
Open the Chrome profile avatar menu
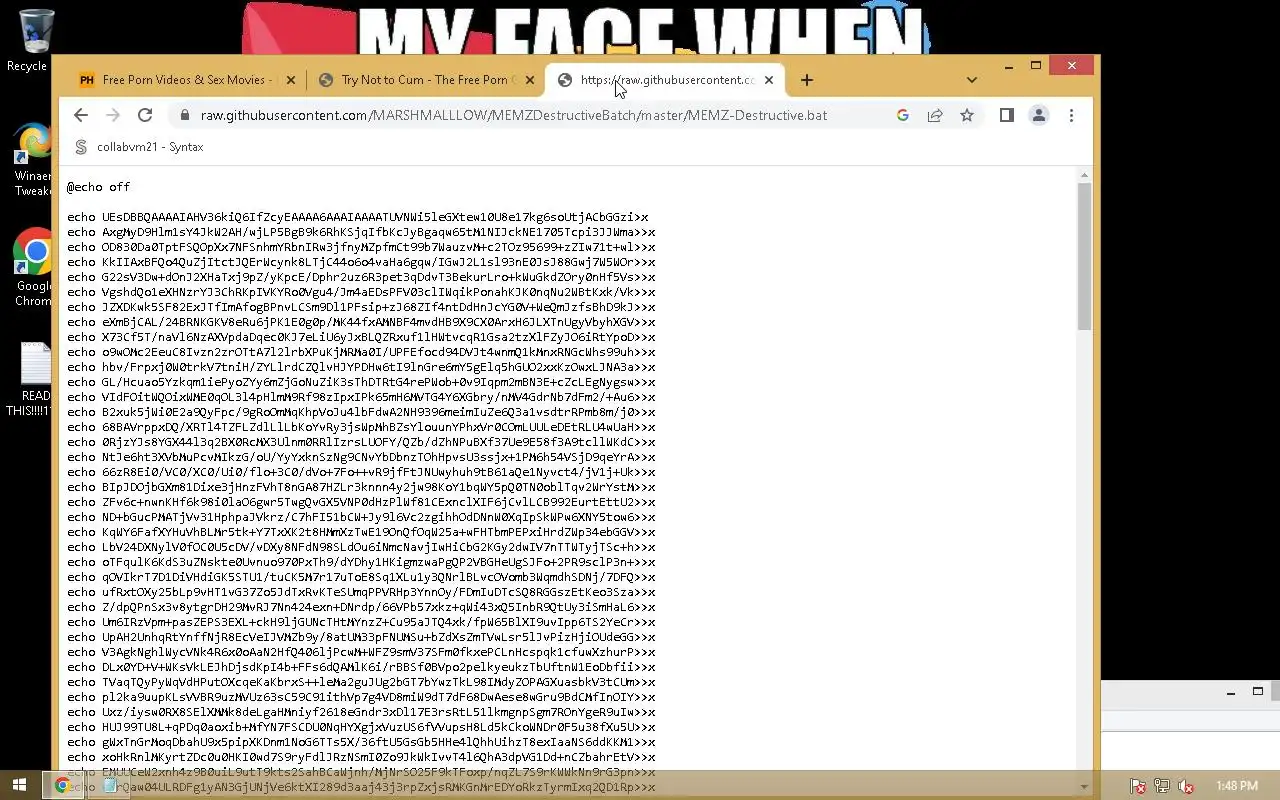click(1039, 115)
